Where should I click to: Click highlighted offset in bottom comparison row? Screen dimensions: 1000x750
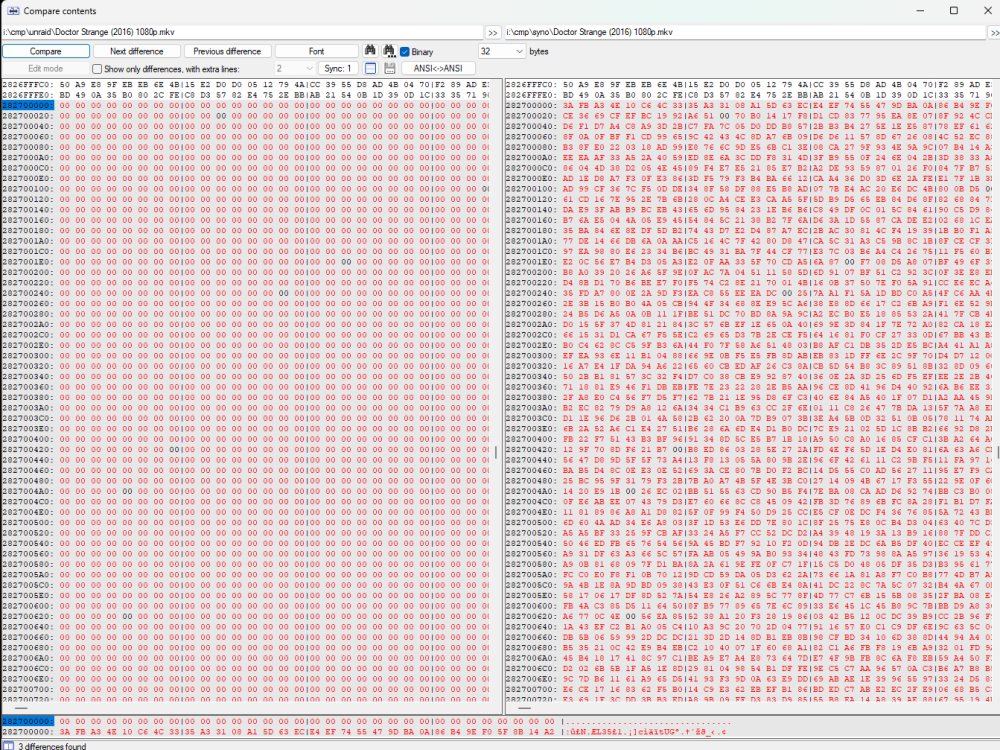pos(28,721)
